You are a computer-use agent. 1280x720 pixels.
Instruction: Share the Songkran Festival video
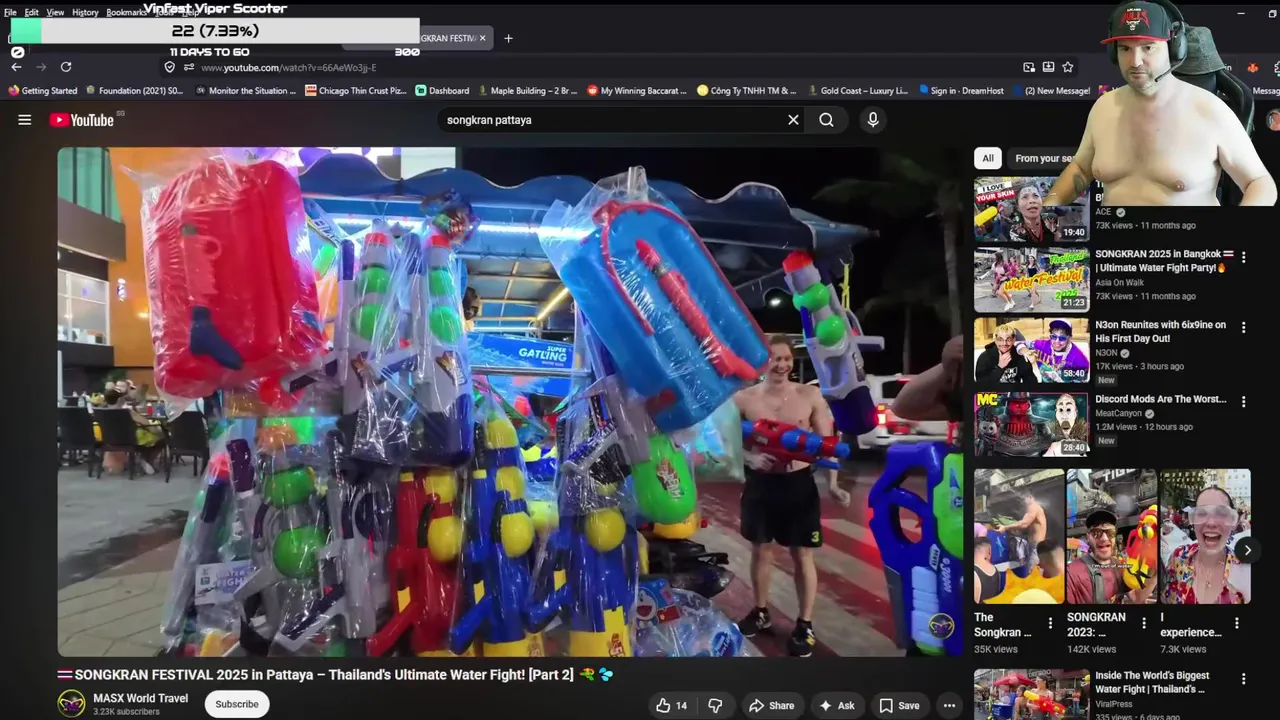(771, 705)
